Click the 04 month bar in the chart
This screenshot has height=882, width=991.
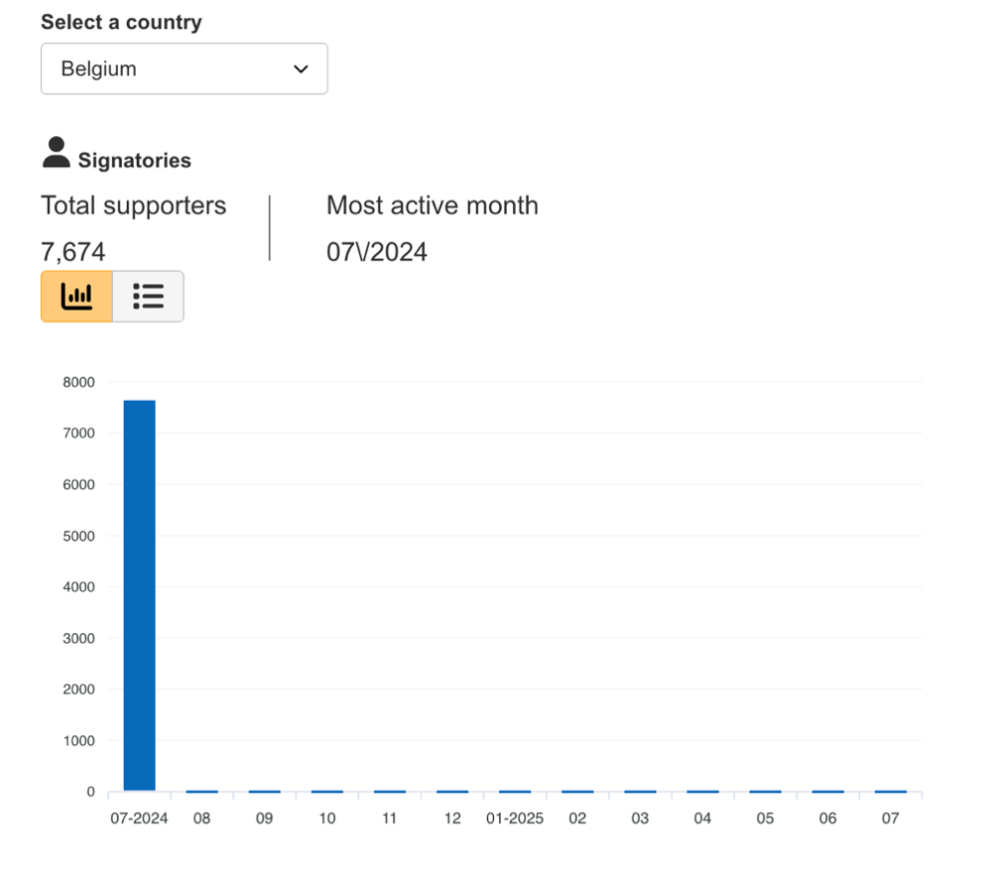702,789
